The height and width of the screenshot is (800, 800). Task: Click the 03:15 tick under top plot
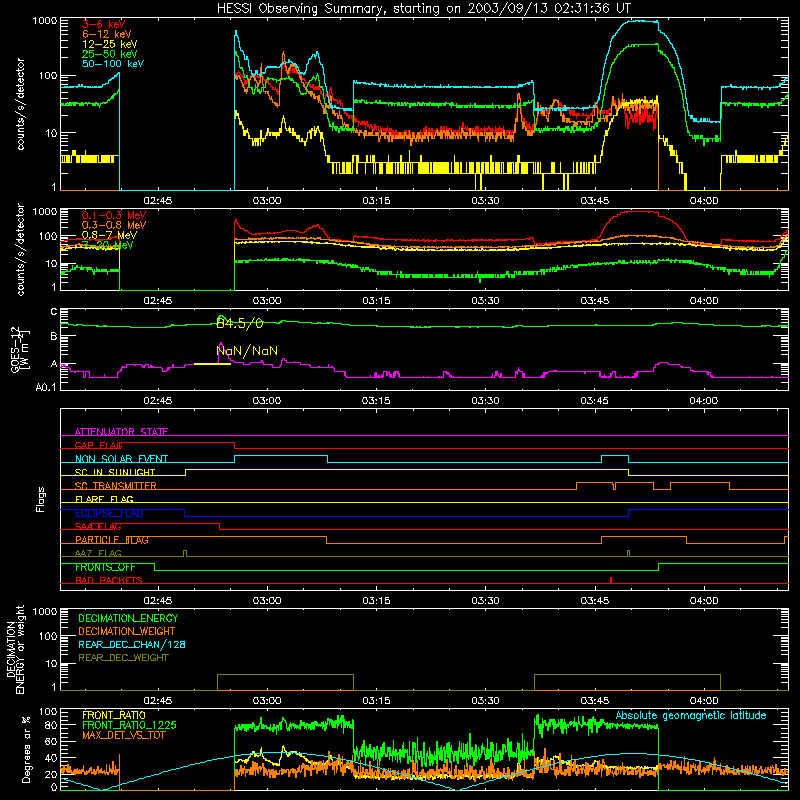[376, 201]
